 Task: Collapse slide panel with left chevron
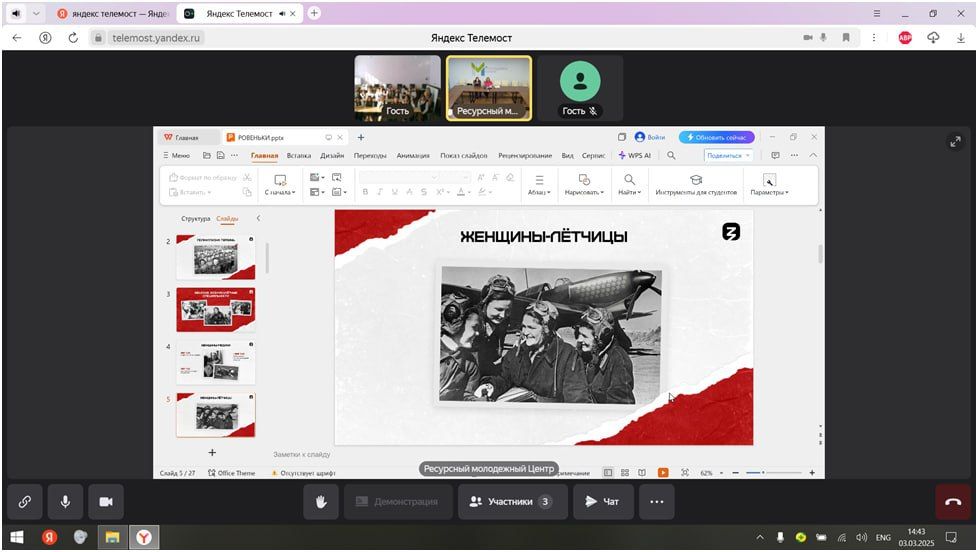[x=258, y=218]
